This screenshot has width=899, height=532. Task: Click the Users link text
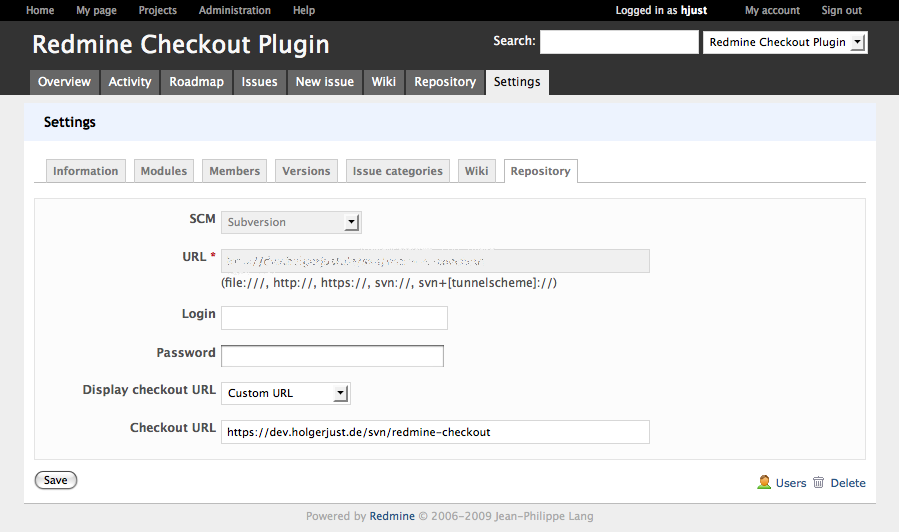tap(791, 483)
